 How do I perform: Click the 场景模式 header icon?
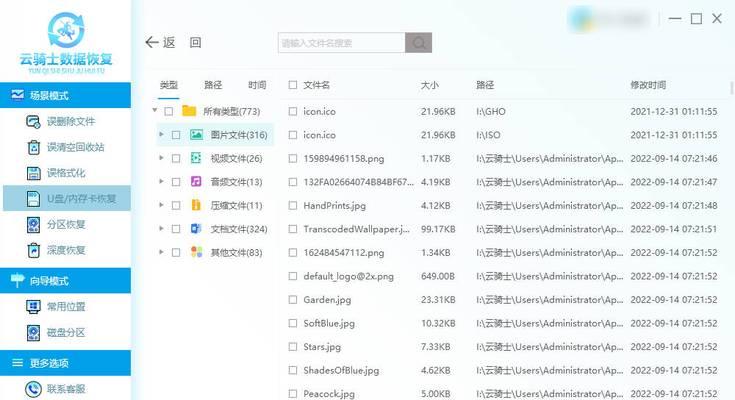[17, 95]
